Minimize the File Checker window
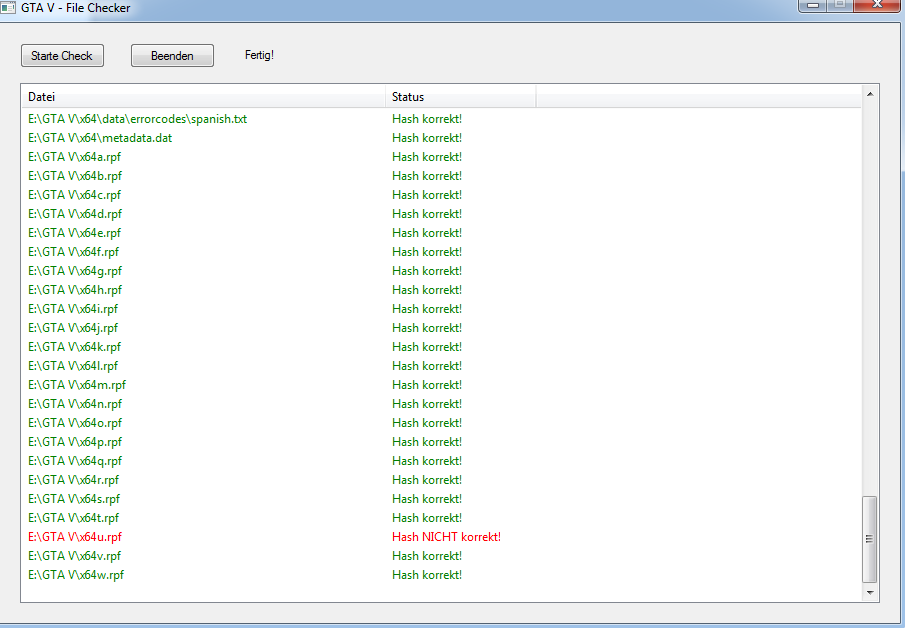The width and height of the screenshot is (905, 628). (x=813, y=5)
